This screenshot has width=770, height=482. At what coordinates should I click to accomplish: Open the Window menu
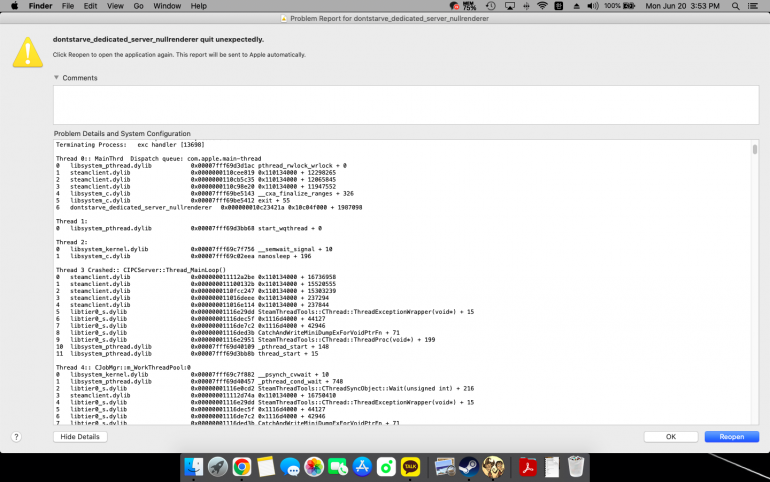pos(167,6)
